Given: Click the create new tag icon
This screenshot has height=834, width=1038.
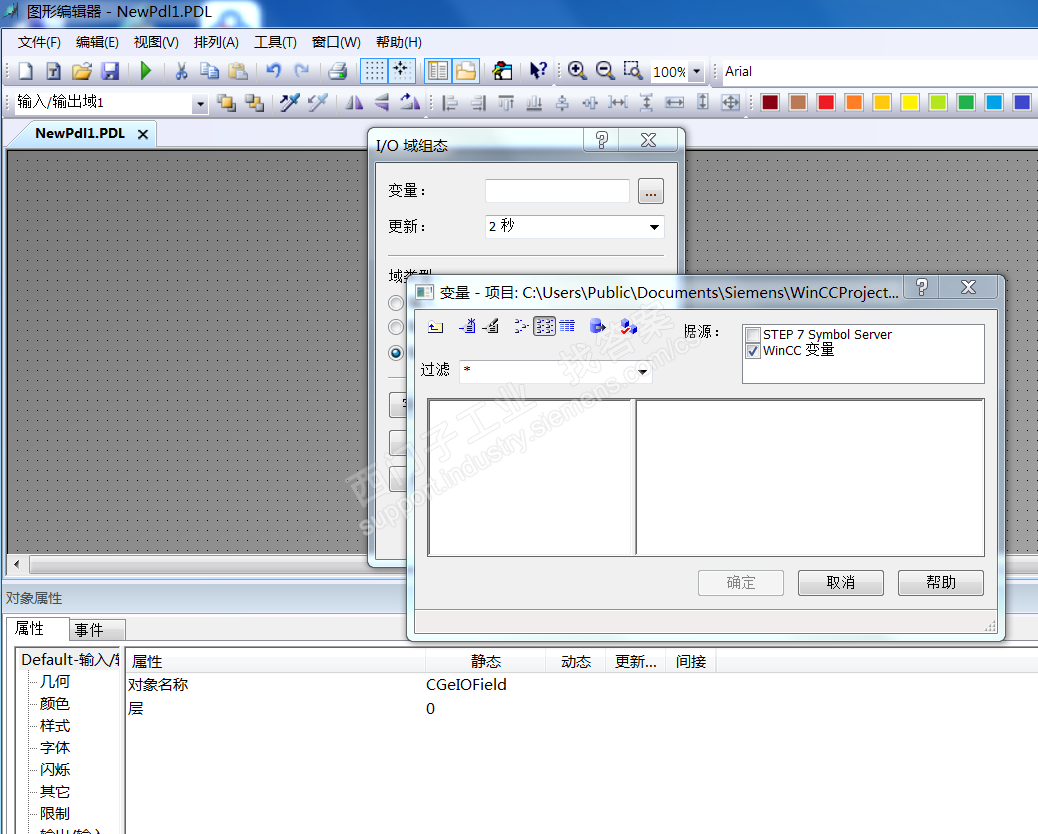Looking at the screenshot, I should pos(467,326).
